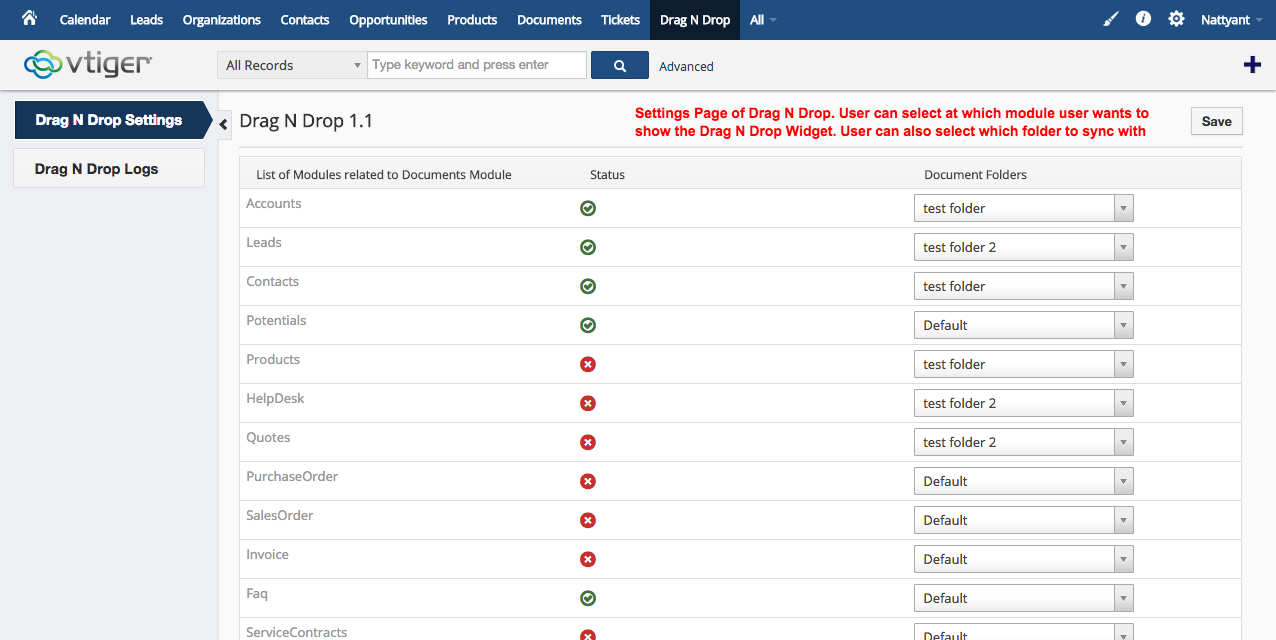Screen dimensions: 1276x640
Task: Expand the All modules menu
Action: pyautogui.click(x=763, y=19)
